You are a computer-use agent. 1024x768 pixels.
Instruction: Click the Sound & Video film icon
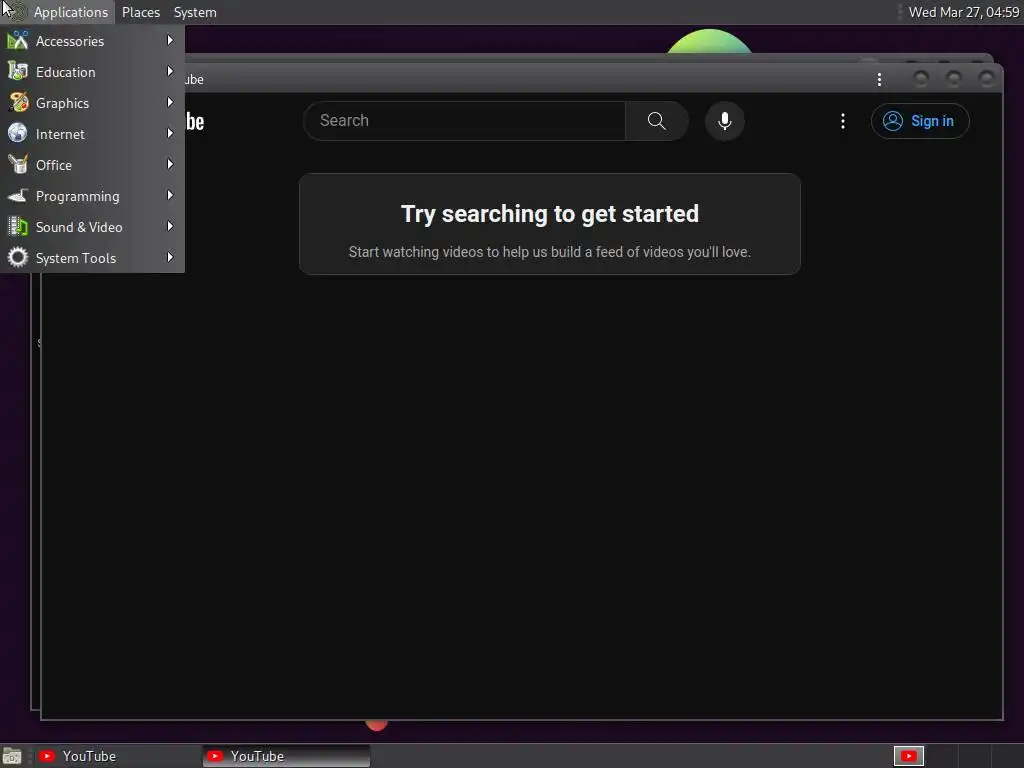tap(18, 227)
